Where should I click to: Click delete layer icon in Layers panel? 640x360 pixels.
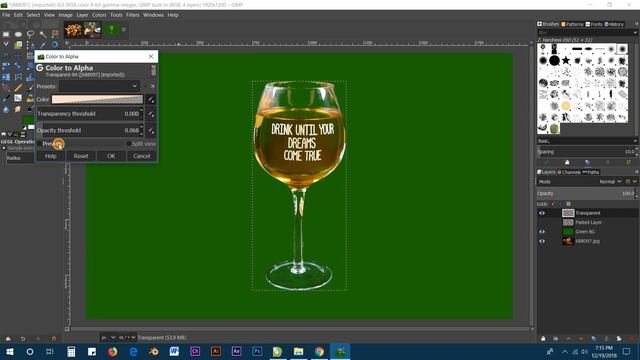(632, 338)
